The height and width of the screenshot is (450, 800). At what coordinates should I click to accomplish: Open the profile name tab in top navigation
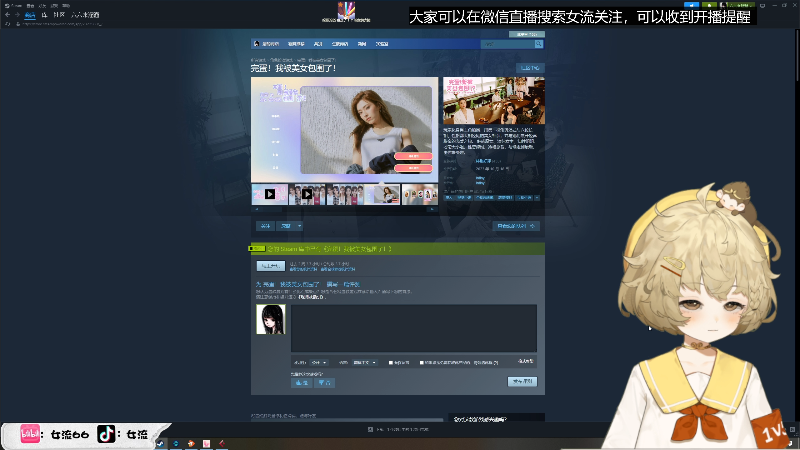click(85, 15)
